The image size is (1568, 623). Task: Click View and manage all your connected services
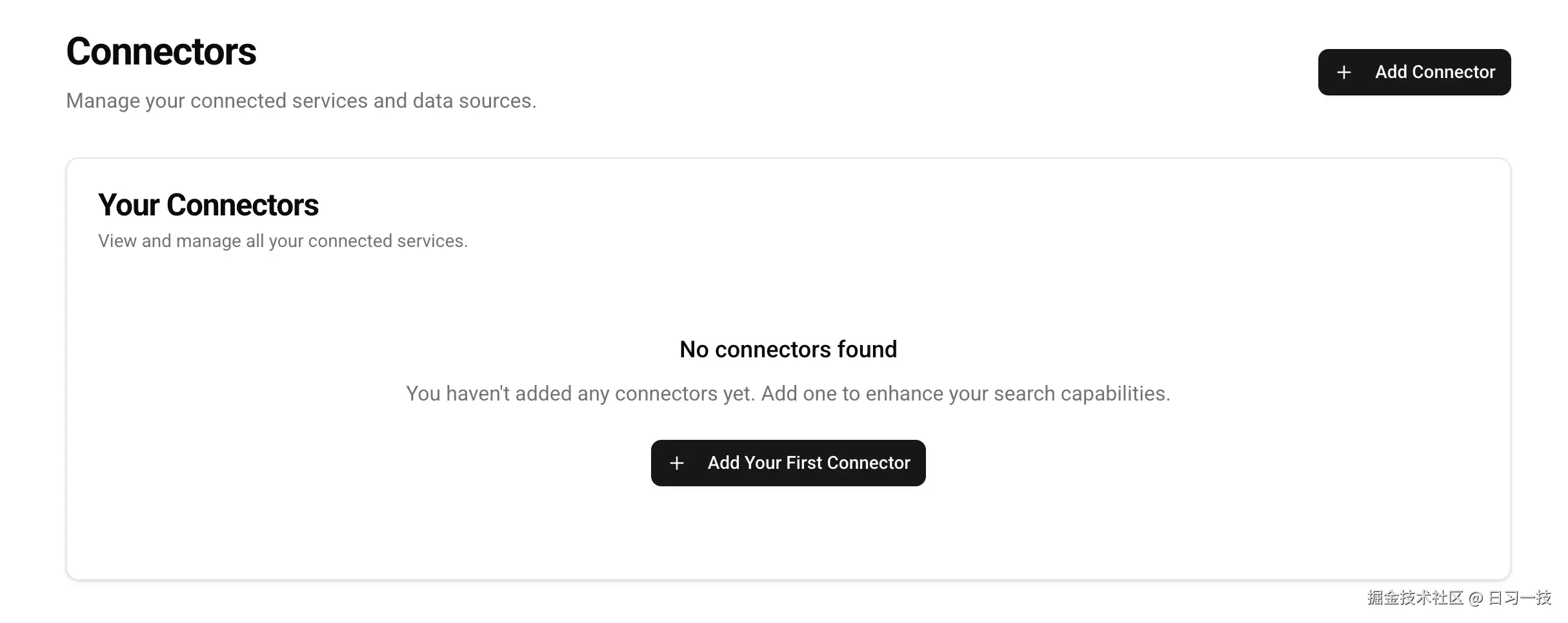click(284, 241)
